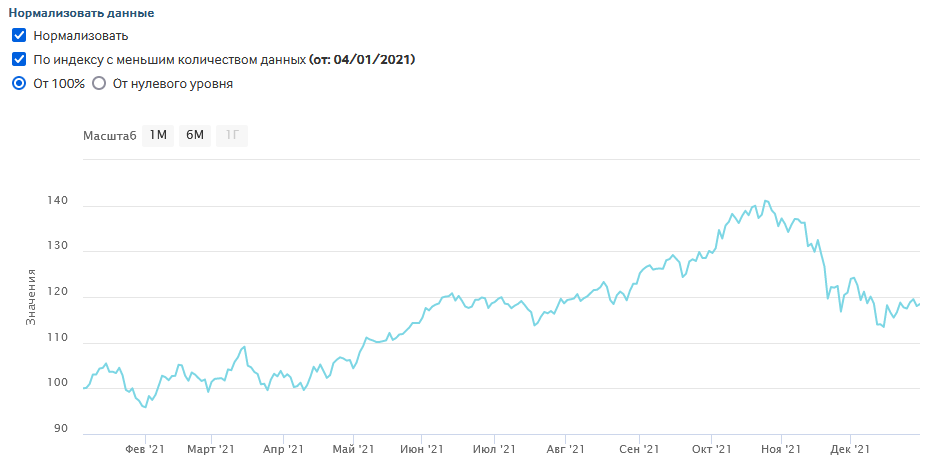Click the Нормализовать данные heading
The image size is (943, 468).
coord(81,14)
